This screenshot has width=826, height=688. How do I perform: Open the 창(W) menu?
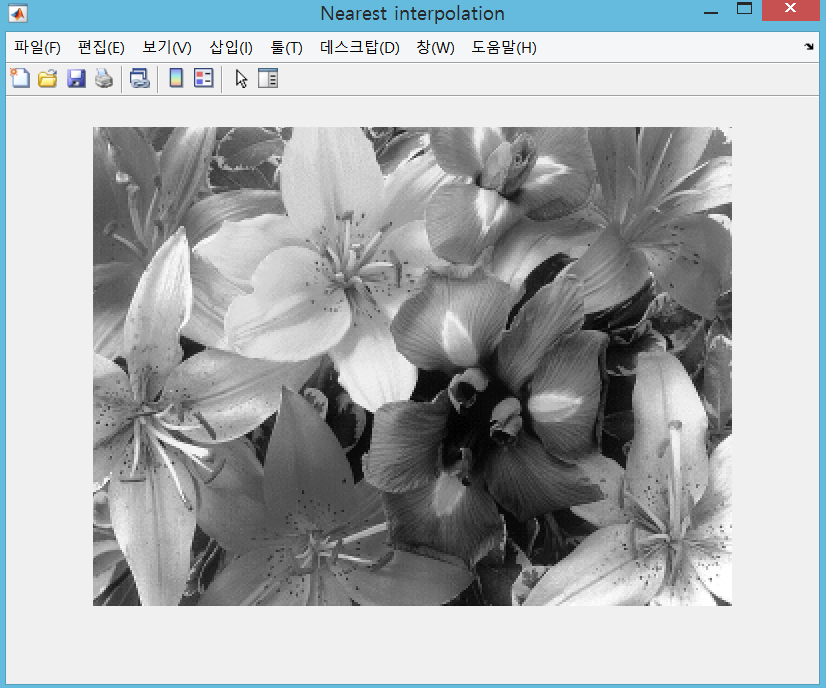tap(430, 47)
